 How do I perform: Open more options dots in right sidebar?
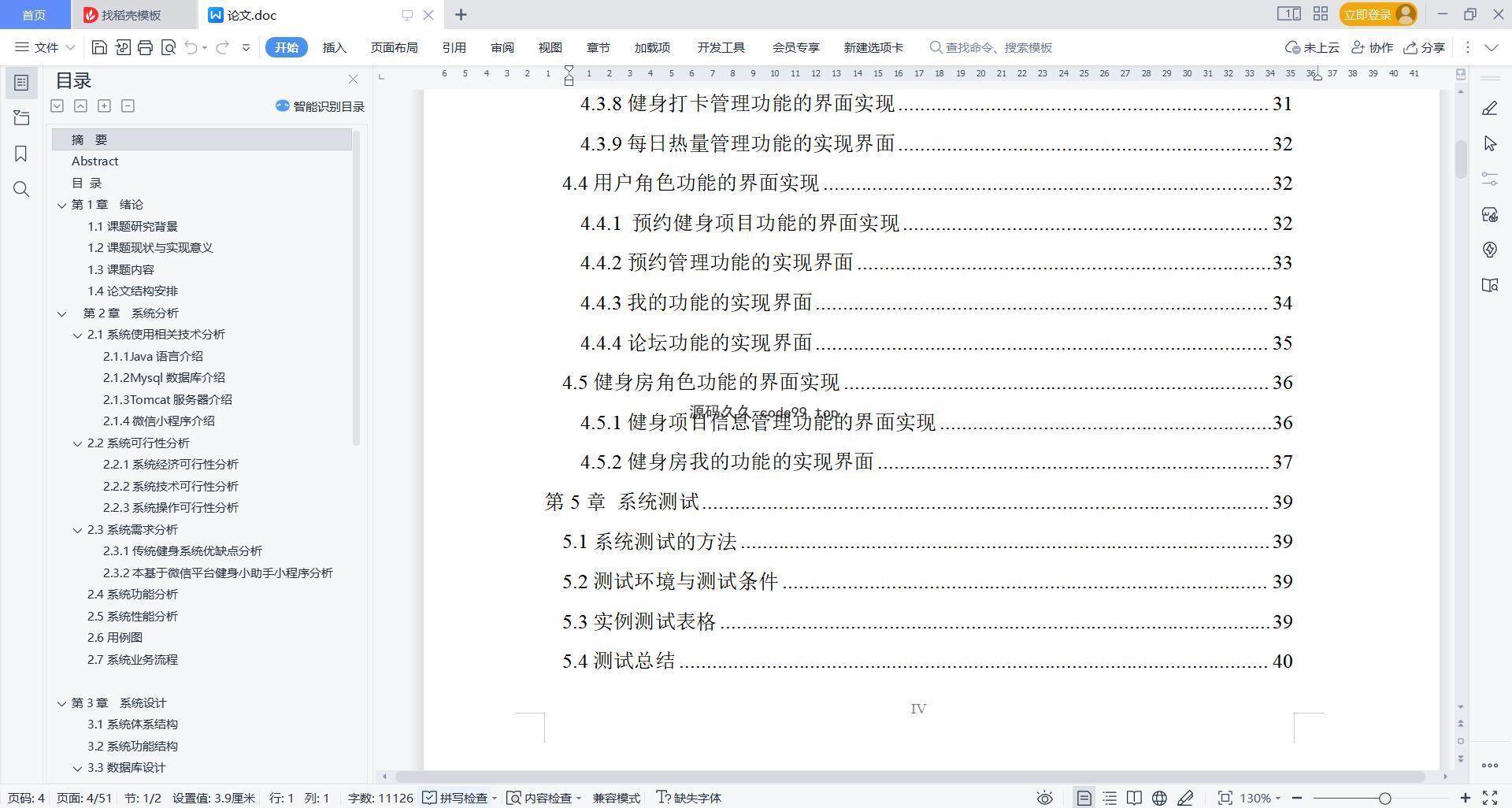click(1489, 765)
